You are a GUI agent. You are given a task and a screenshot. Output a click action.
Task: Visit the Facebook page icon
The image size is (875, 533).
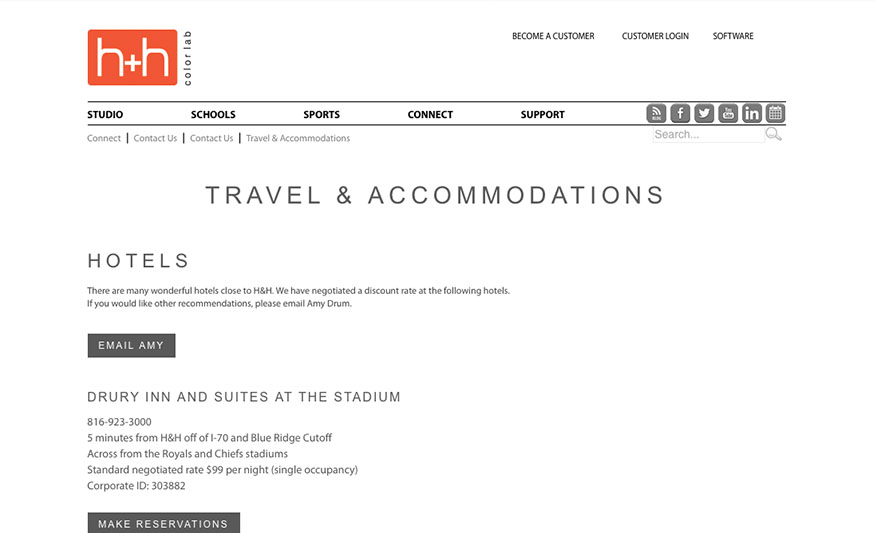point(680,113)
